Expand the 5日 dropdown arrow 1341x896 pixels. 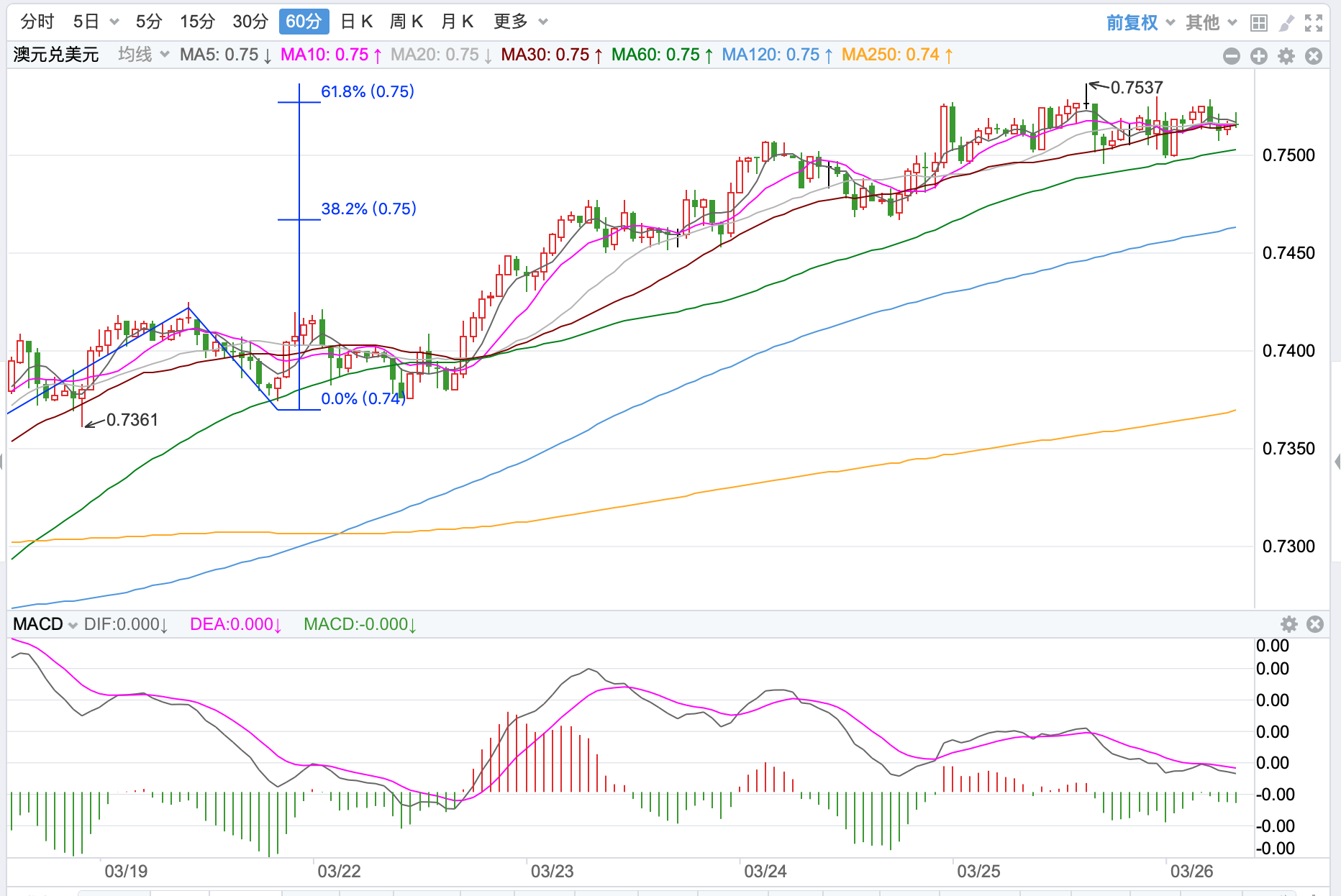(114, 22)
